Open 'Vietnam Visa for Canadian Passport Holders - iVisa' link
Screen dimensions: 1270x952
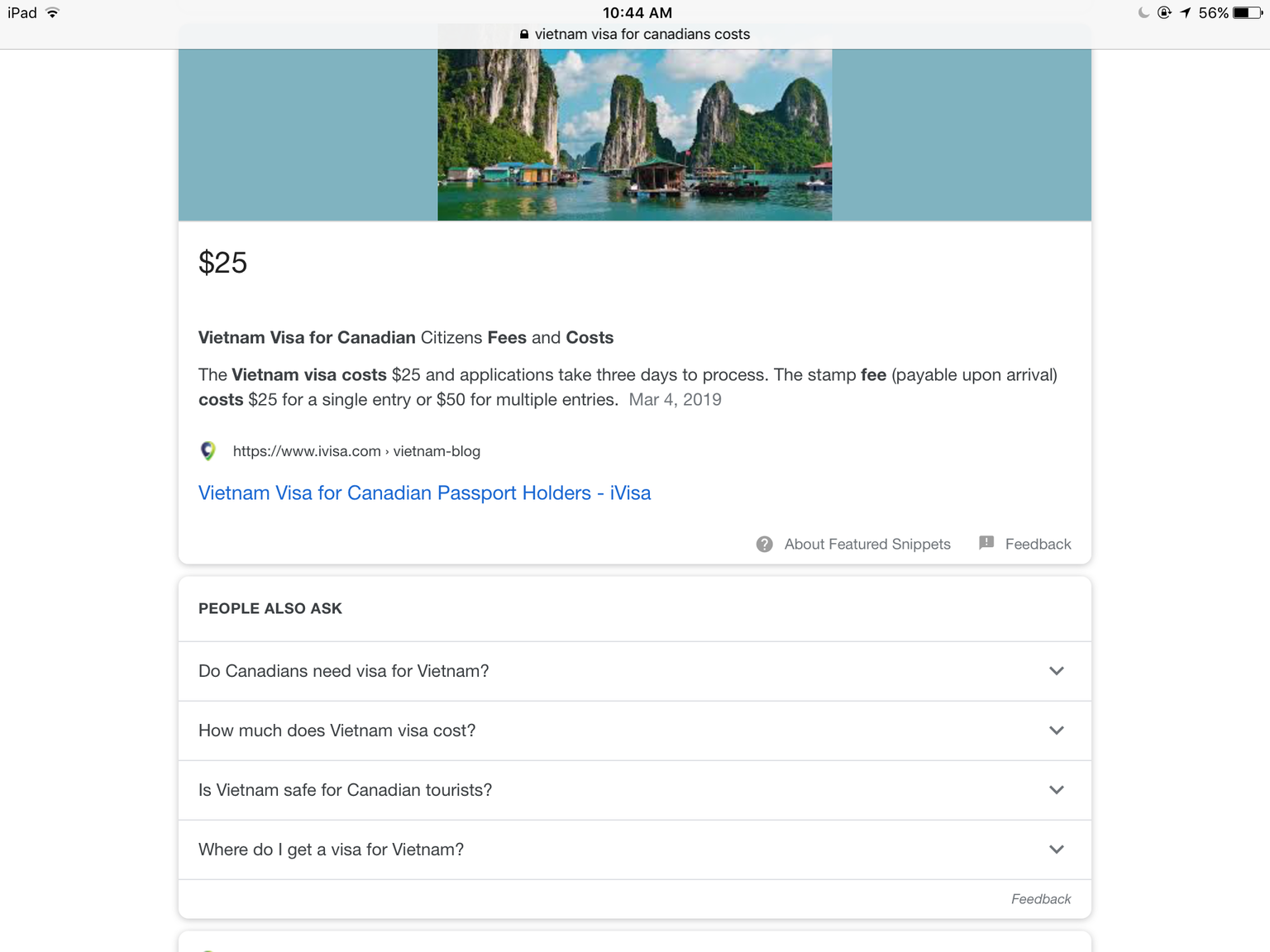424,493
